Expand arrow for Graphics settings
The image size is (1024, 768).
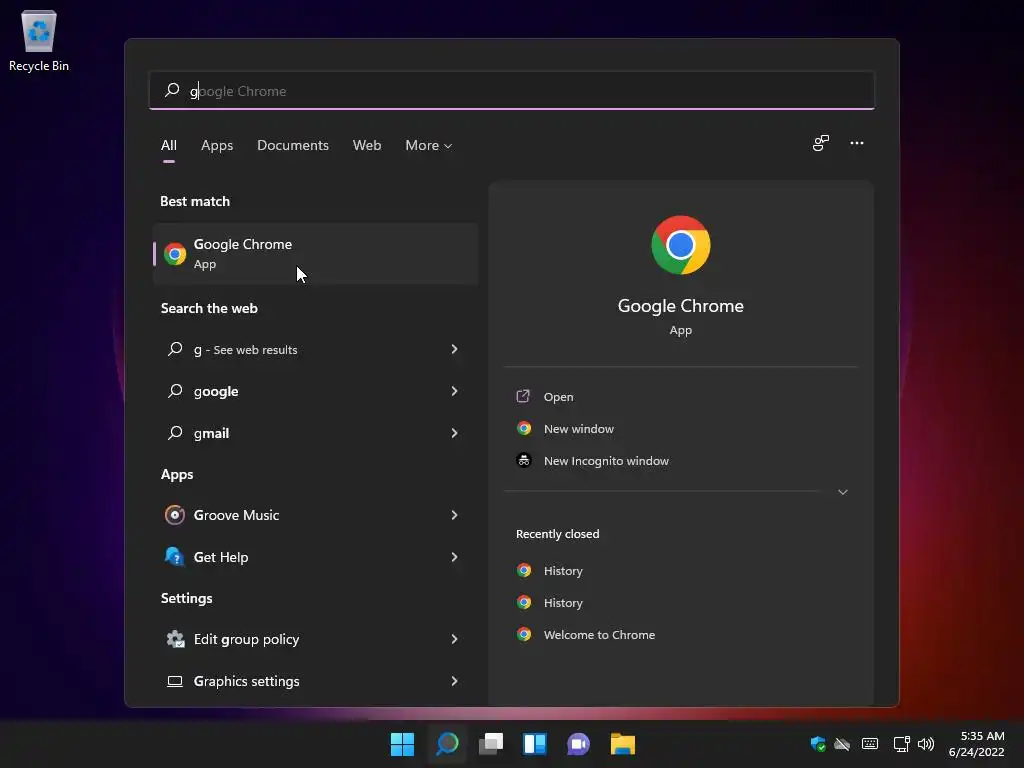tap(454, 681)
